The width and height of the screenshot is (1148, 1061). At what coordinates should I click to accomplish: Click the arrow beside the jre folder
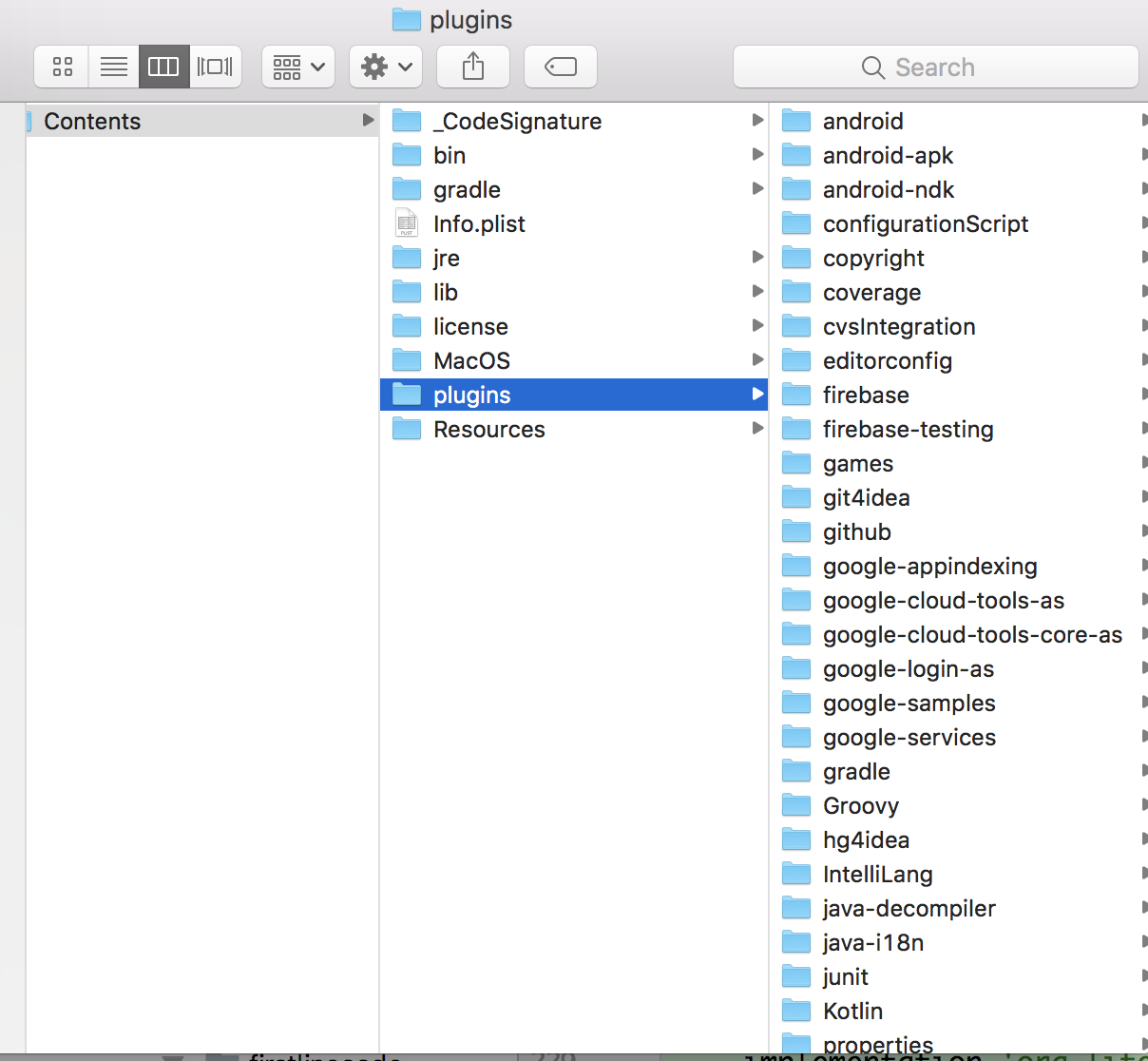pos(757,257)
